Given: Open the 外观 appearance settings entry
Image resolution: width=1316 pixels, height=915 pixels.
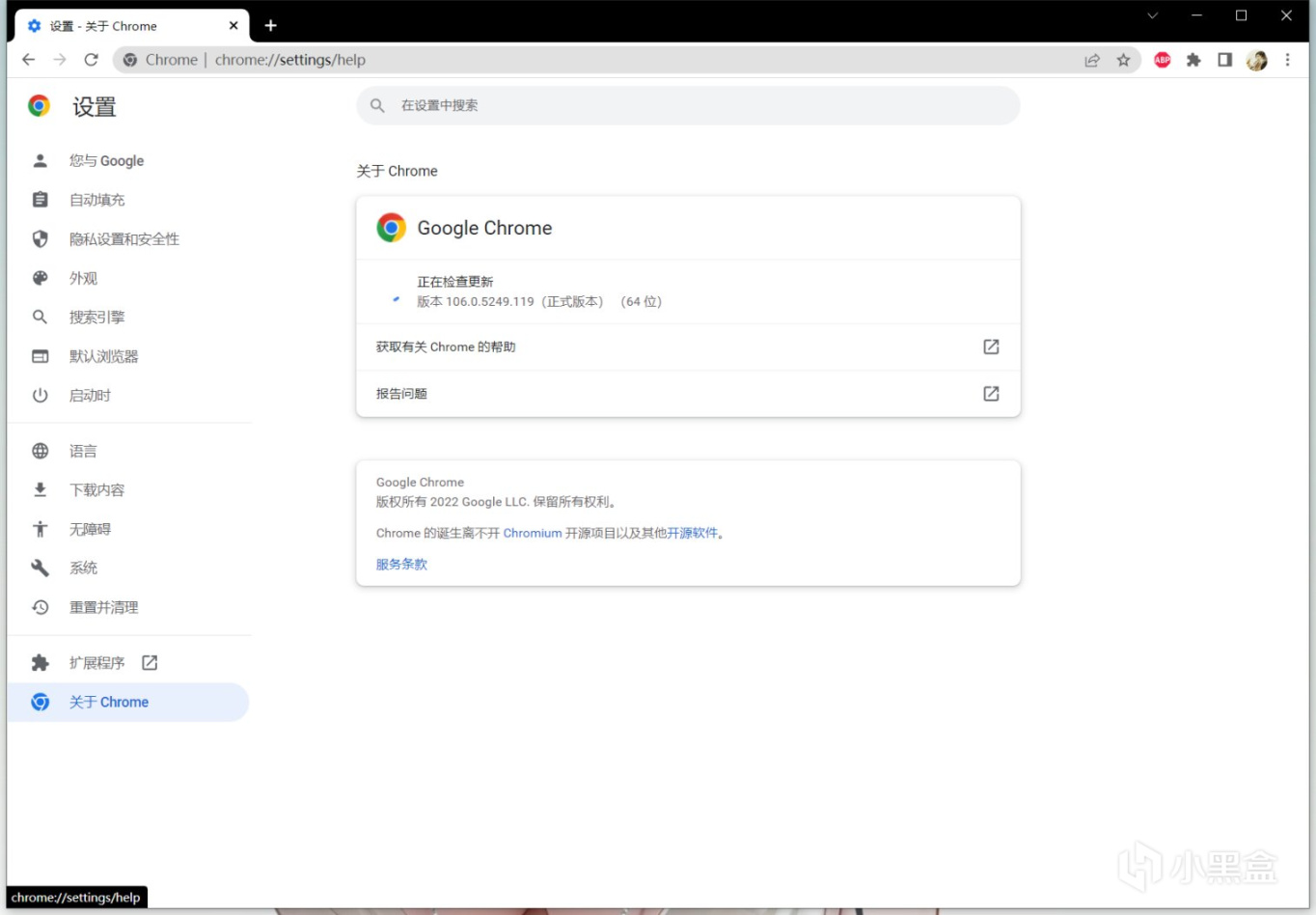Looking at the screenshot, I should pos(84,278).
